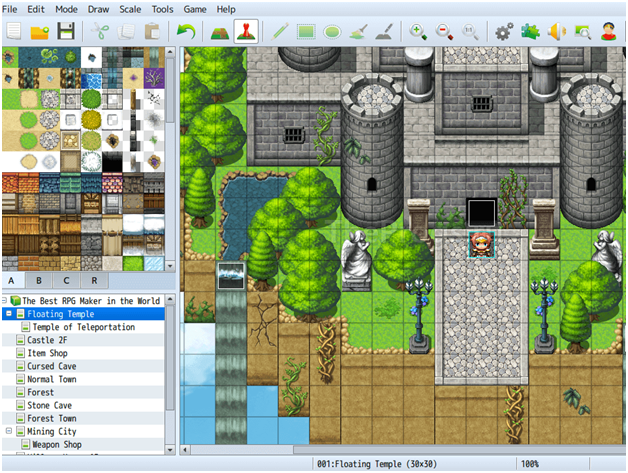This screenshot has width=628, height=473.
Task: Open the Help menu
Action: coord(226,9)
